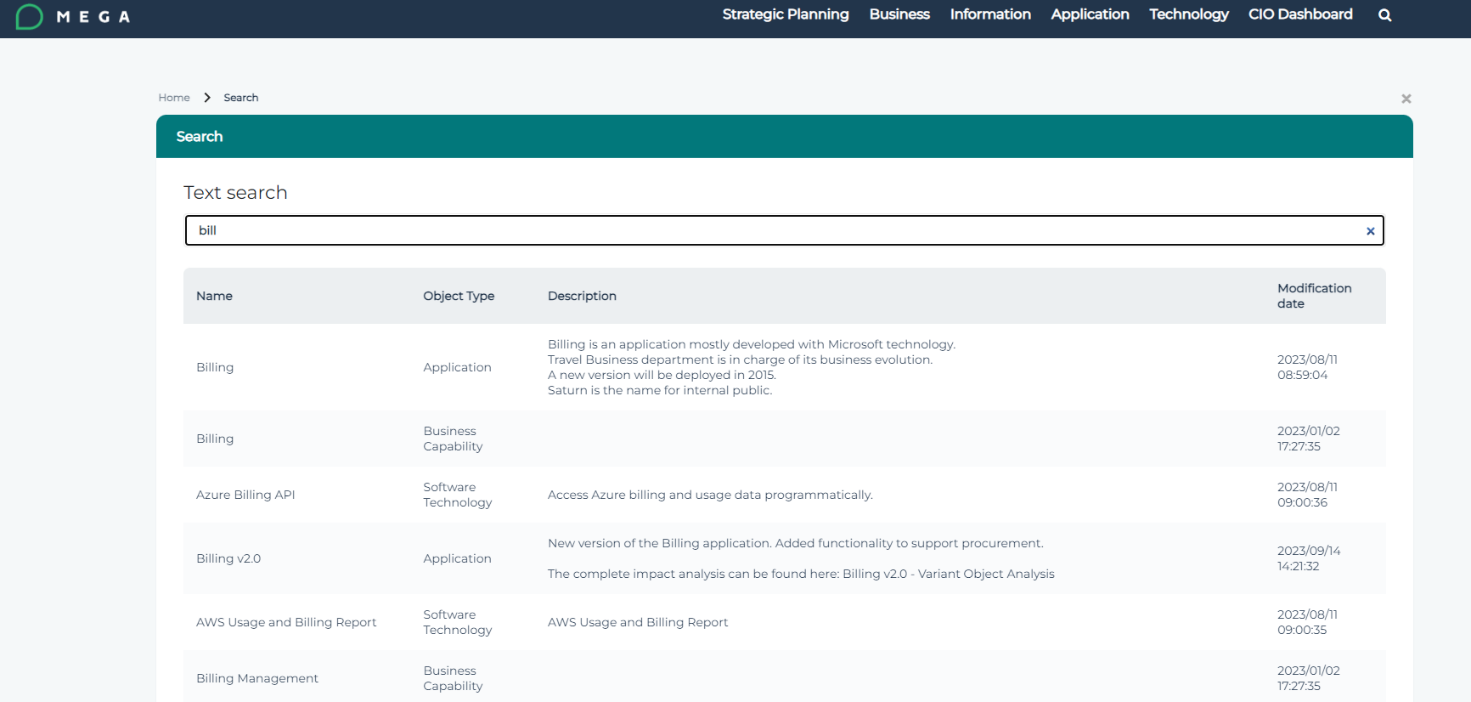Click in the text search field
The image size is (1471, 702).
click(770, 231)
